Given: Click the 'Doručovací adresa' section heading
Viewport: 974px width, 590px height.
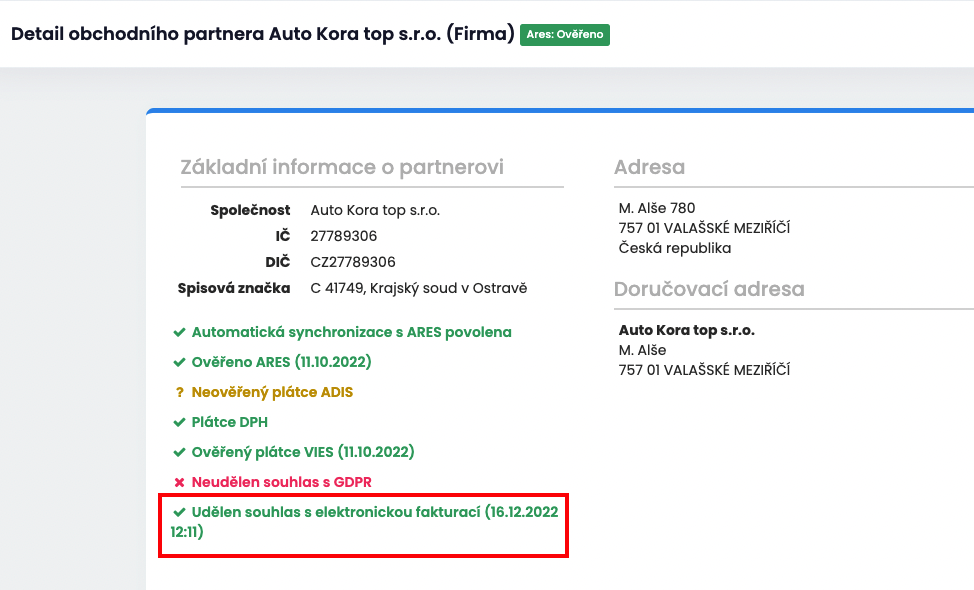Looking at the screenshot, I should tap(709, 290).
